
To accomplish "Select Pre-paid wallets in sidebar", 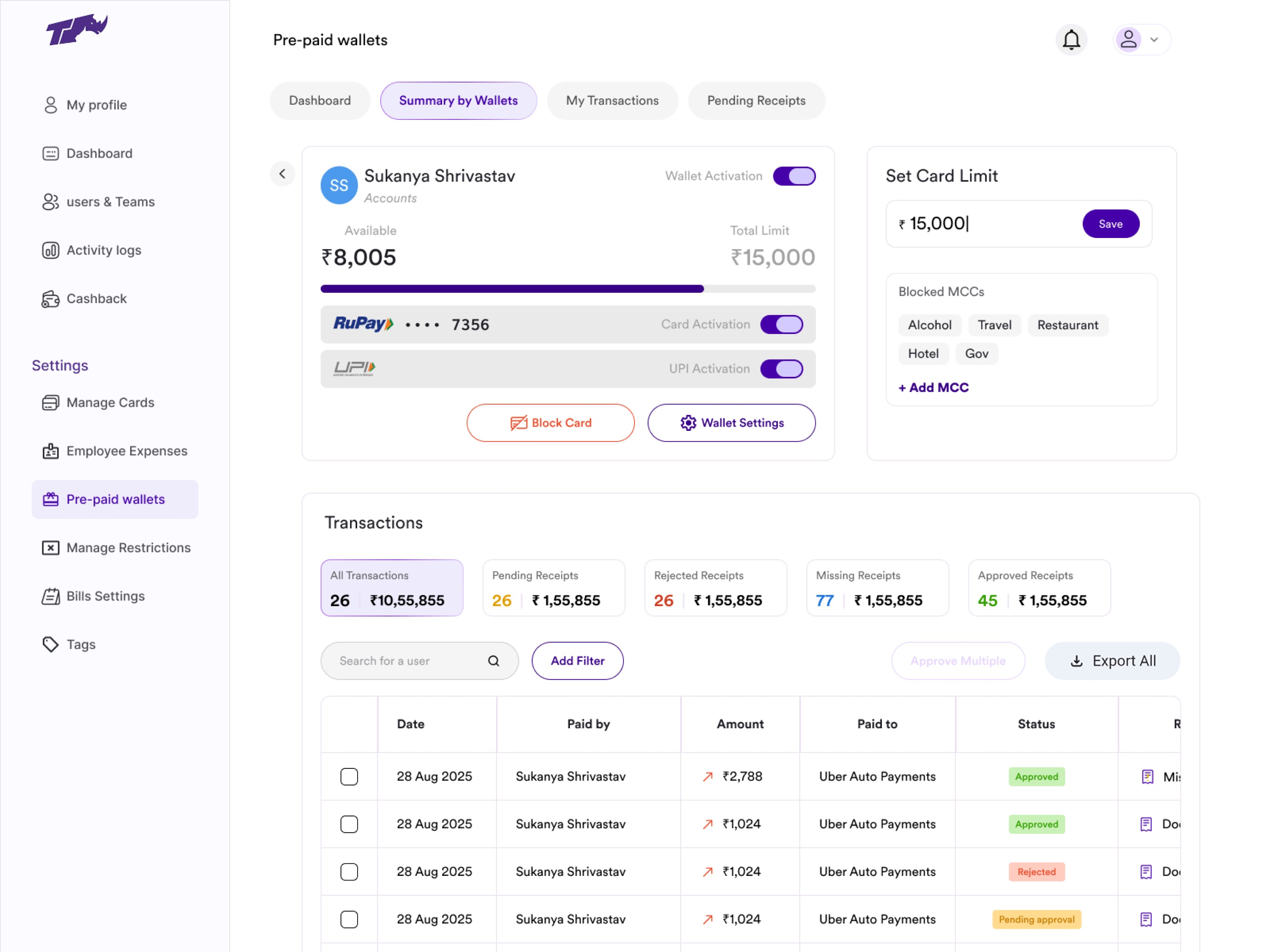I will (115, 499).
